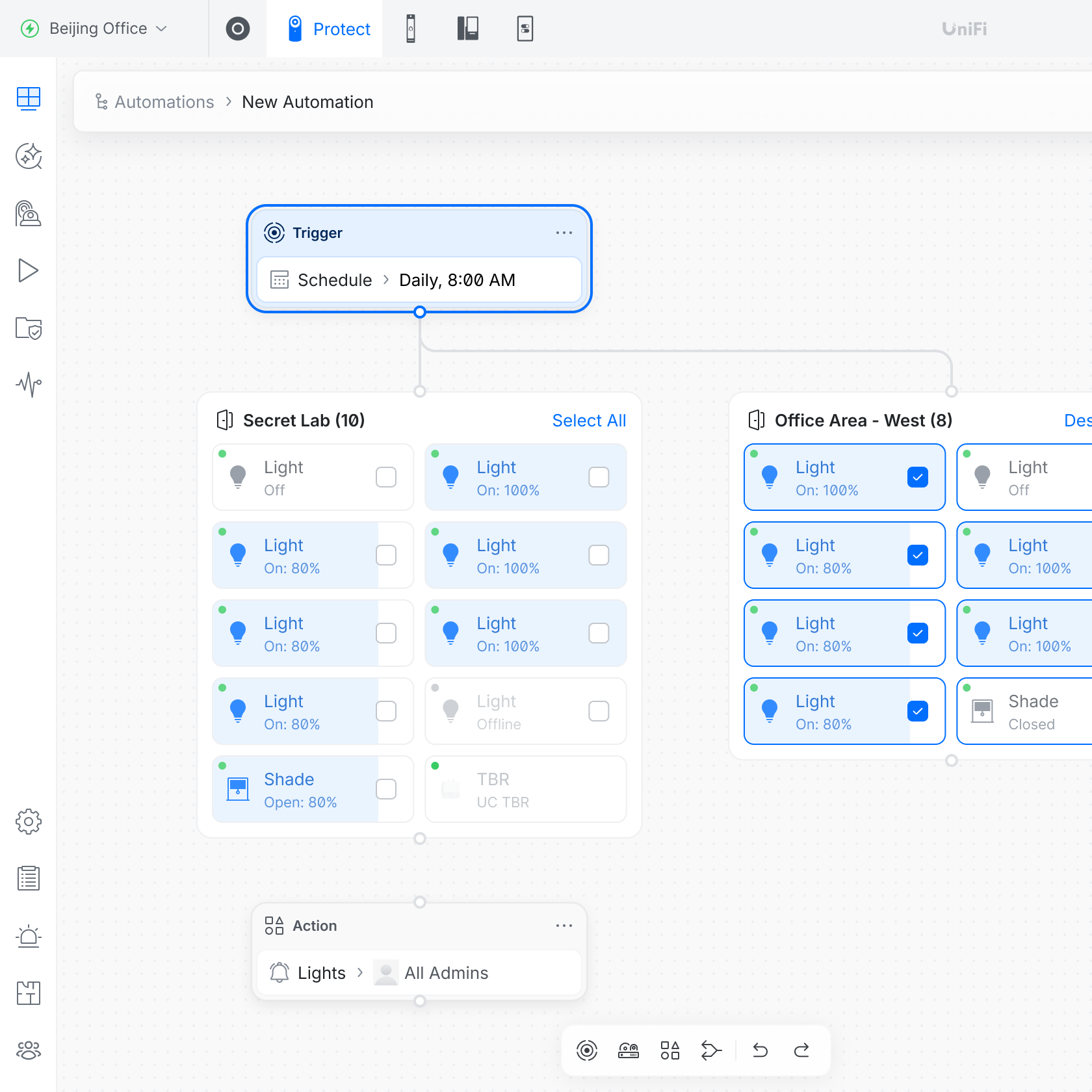Check the topmost Light On: 80% in Secret Lab
Image resolution: width=1092 pixels, height=1092 pixels.
[x=386, y=555]
